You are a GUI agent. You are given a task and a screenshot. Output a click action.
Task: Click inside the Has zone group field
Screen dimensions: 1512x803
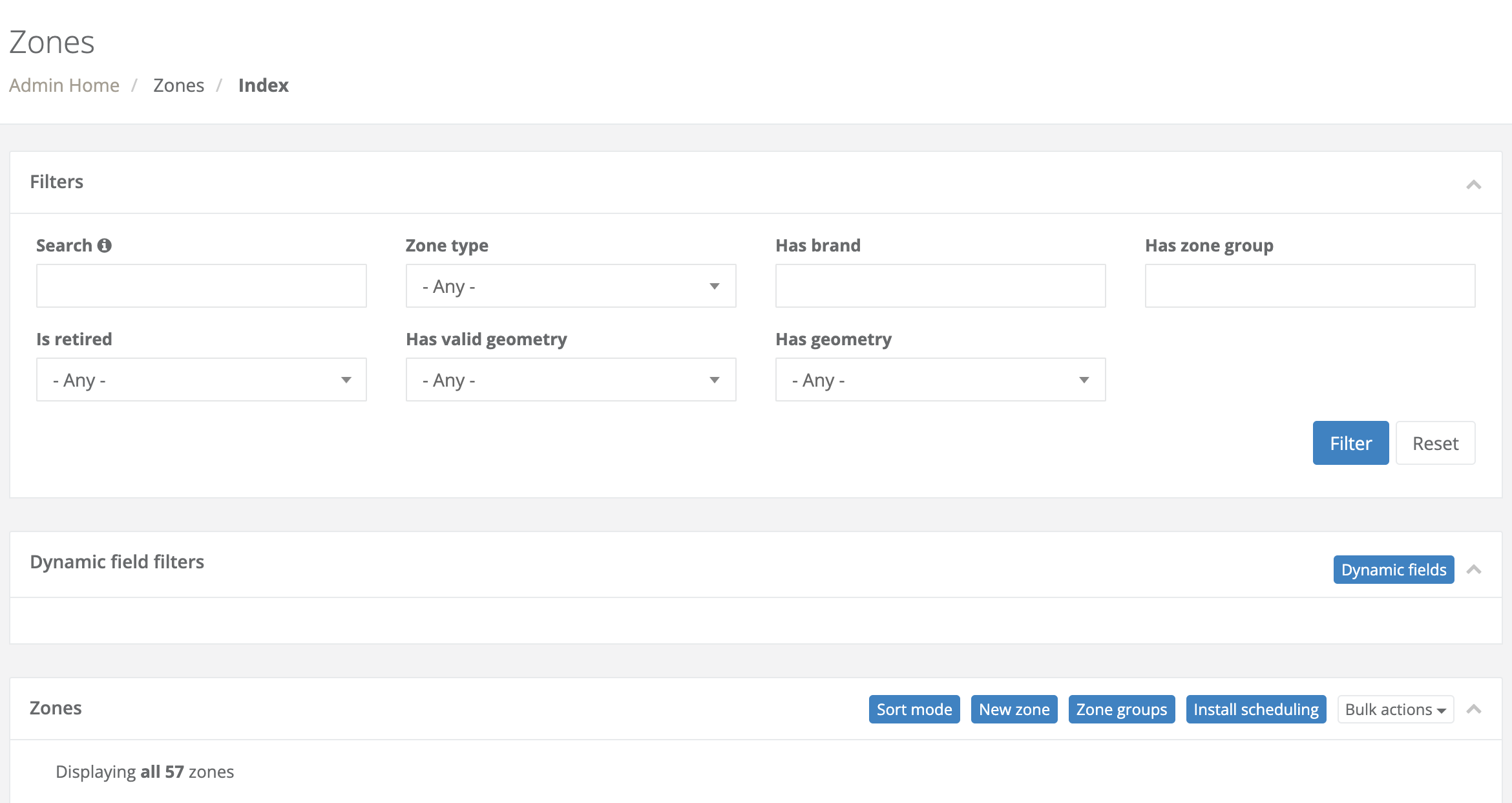(1309, 285)
